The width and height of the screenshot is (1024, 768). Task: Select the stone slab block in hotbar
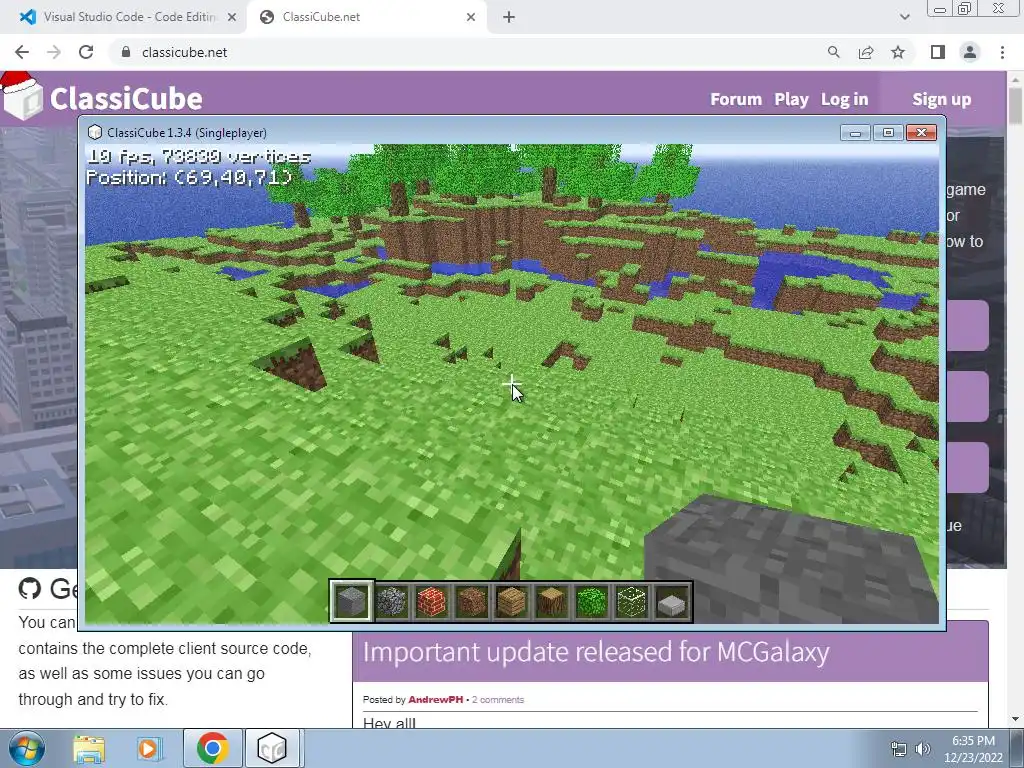(671, 601)
